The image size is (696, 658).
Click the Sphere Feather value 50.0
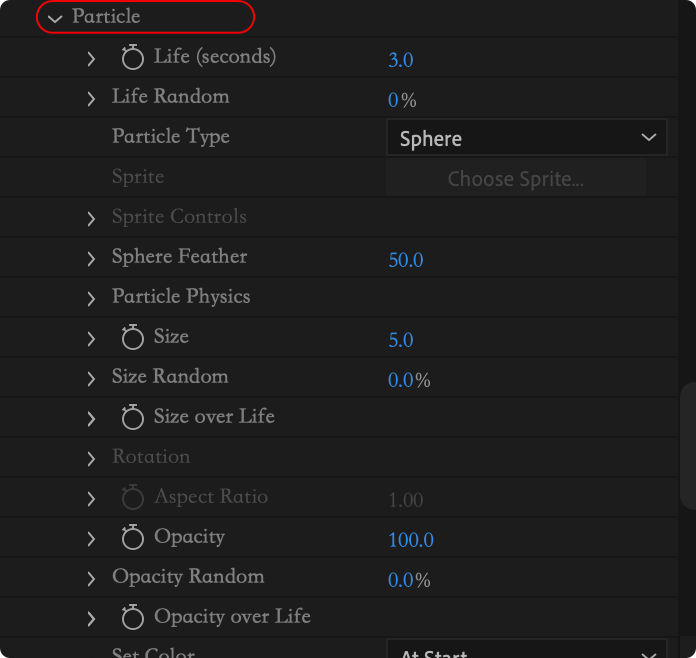[x=406, y=260]
